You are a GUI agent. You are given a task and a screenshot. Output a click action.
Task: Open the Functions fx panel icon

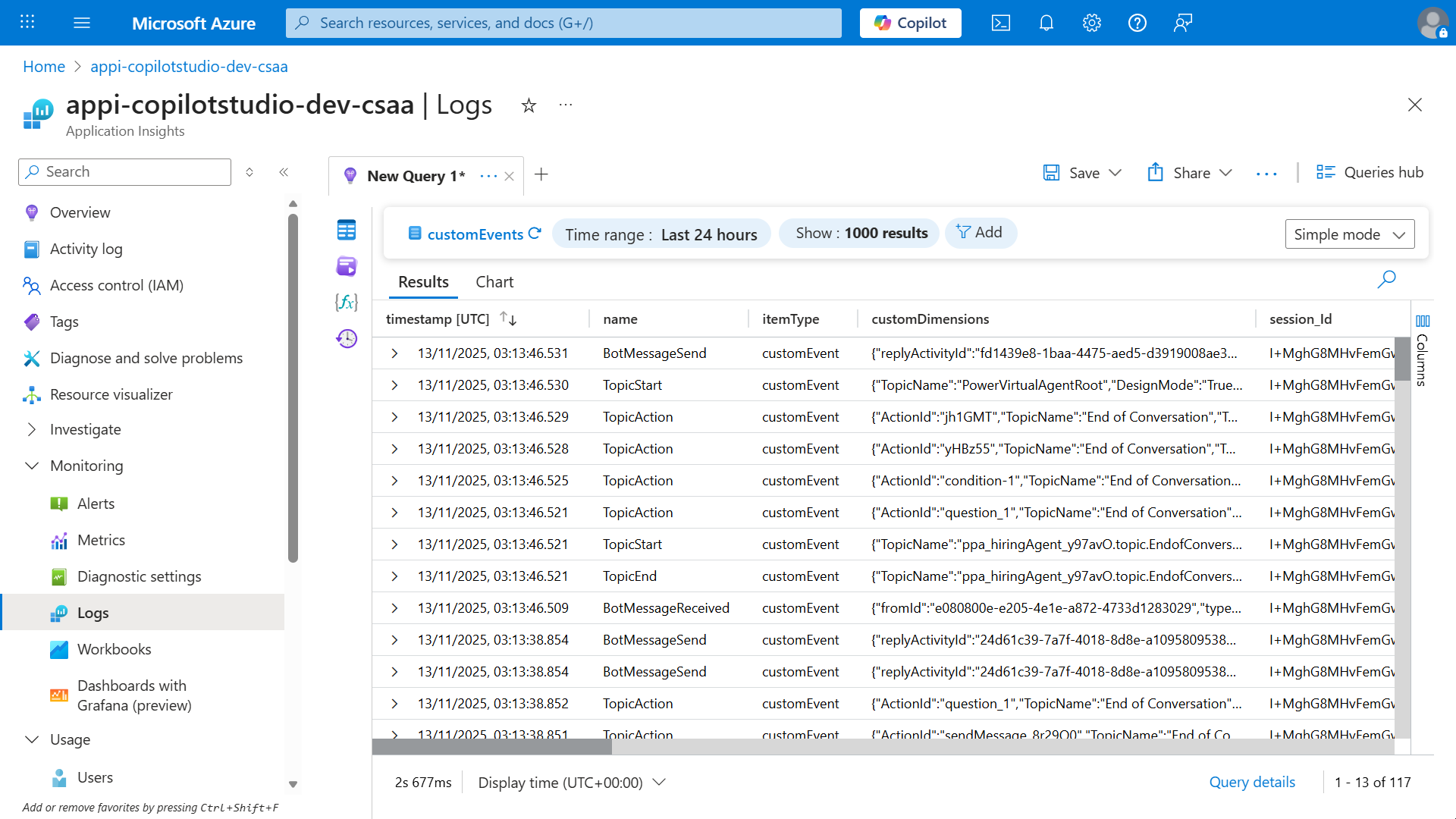pyautogui.click(x=347, y=303)
